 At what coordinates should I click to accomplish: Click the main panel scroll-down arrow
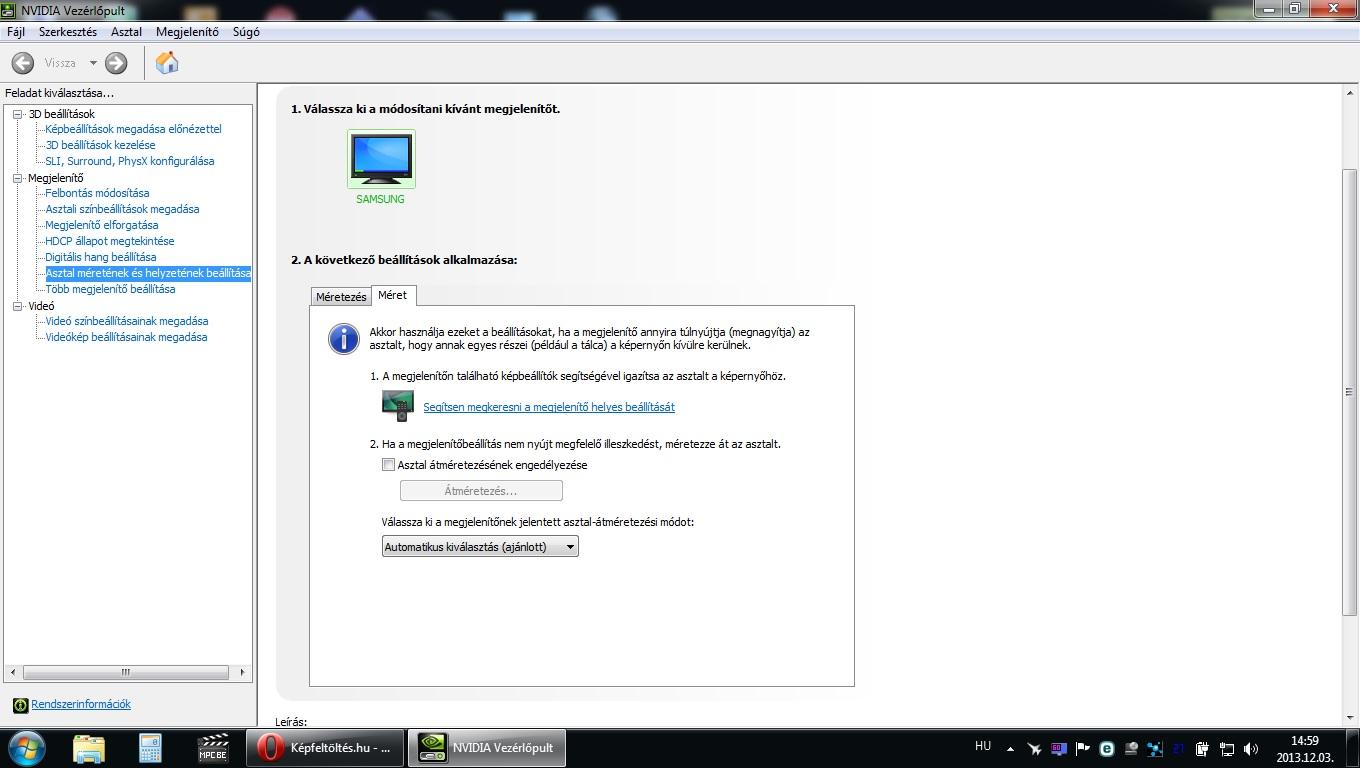pyautogui.click(x=1349, y=718)
